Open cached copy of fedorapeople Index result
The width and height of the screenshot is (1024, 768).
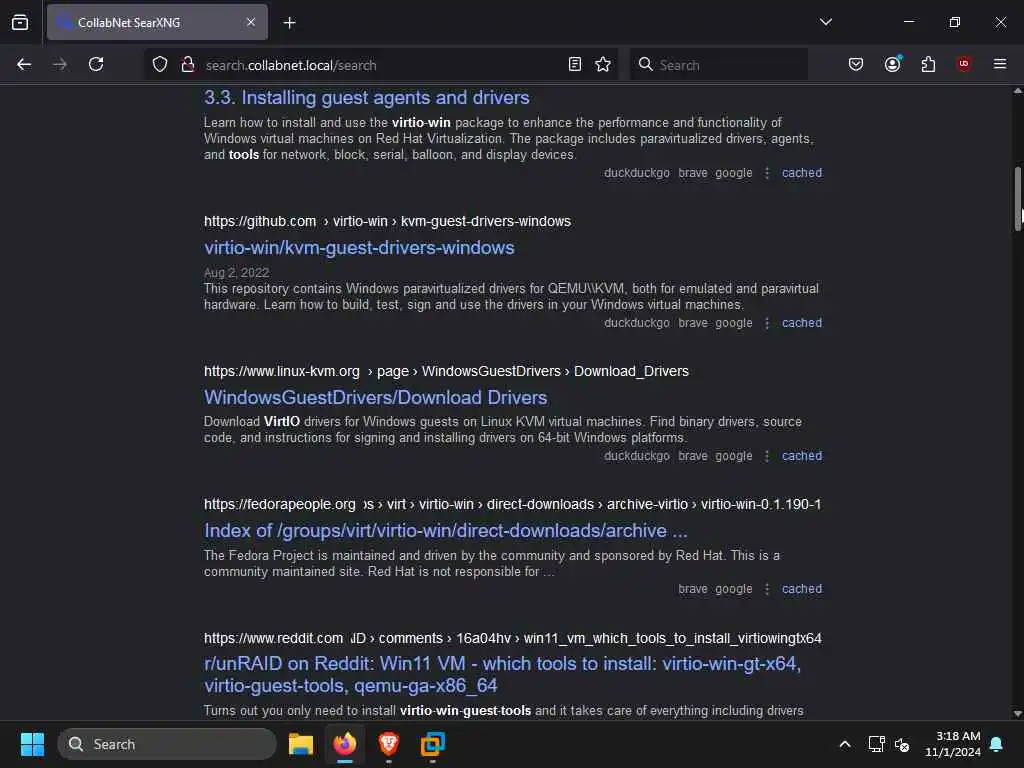coord(802,589)
